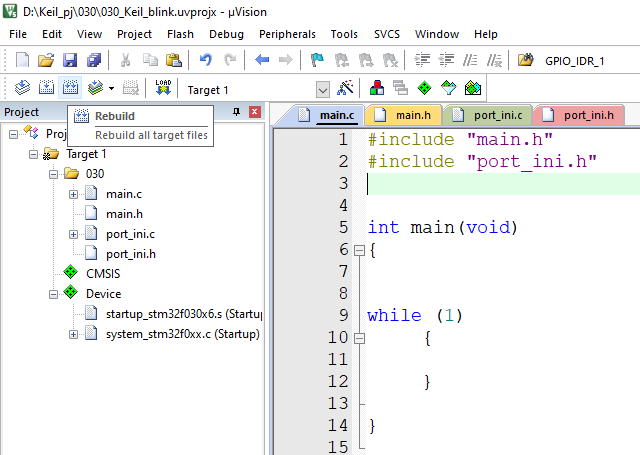Open the Debug menu
640x455 pixels.
[x=226, y=34]
